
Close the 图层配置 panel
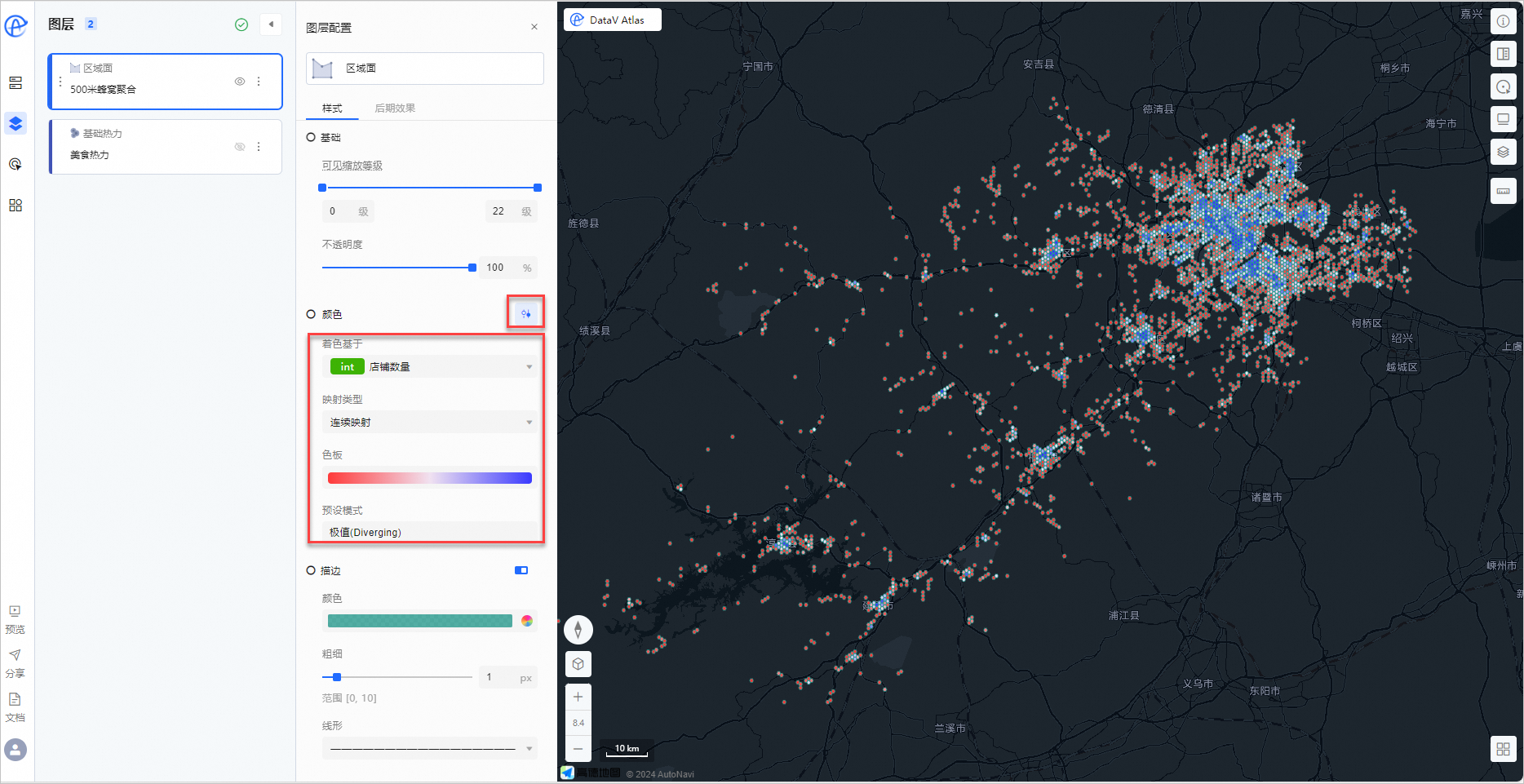pyautogui.click(x=534, y=27)
